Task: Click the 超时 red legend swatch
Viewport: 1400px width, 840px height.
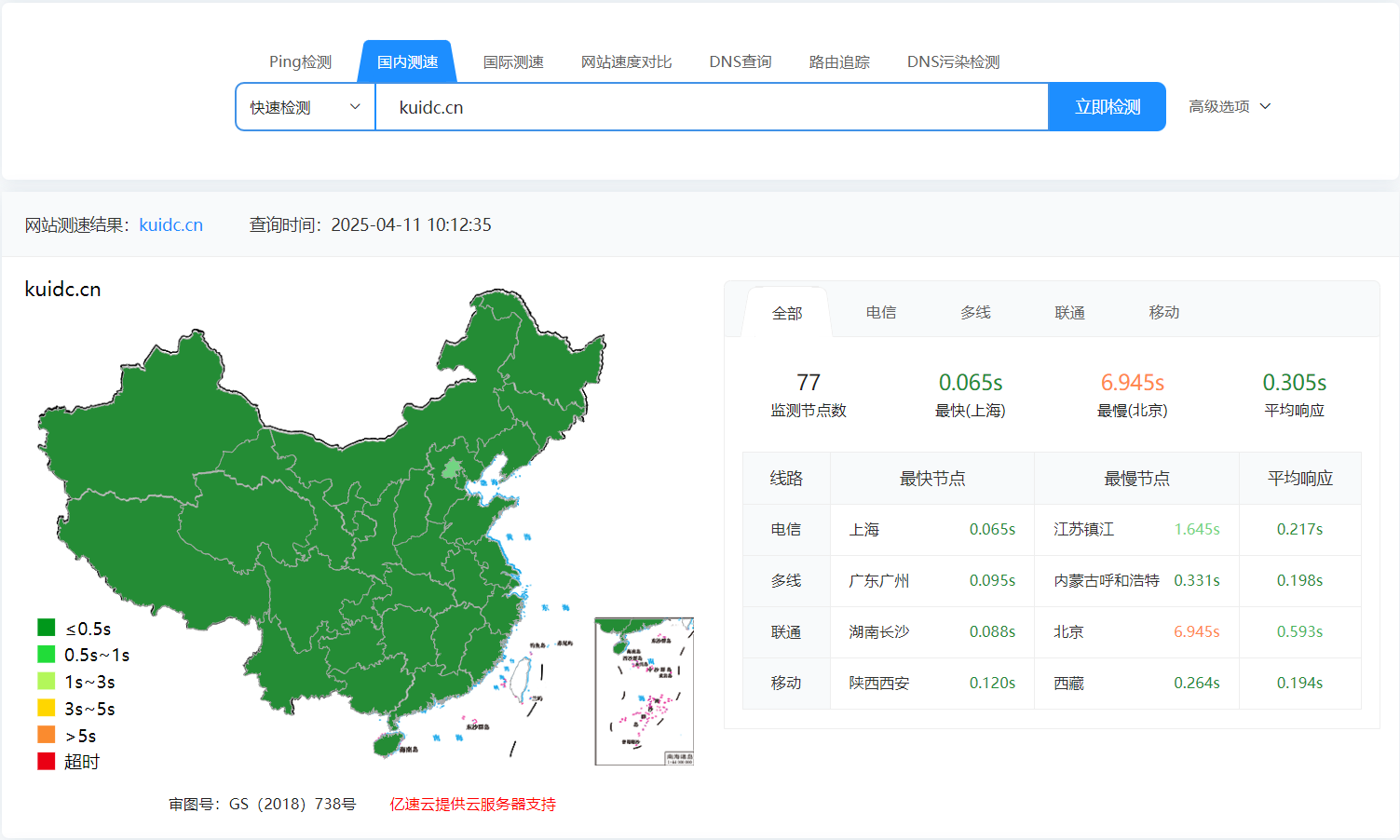Action: [x=47, y=761]
